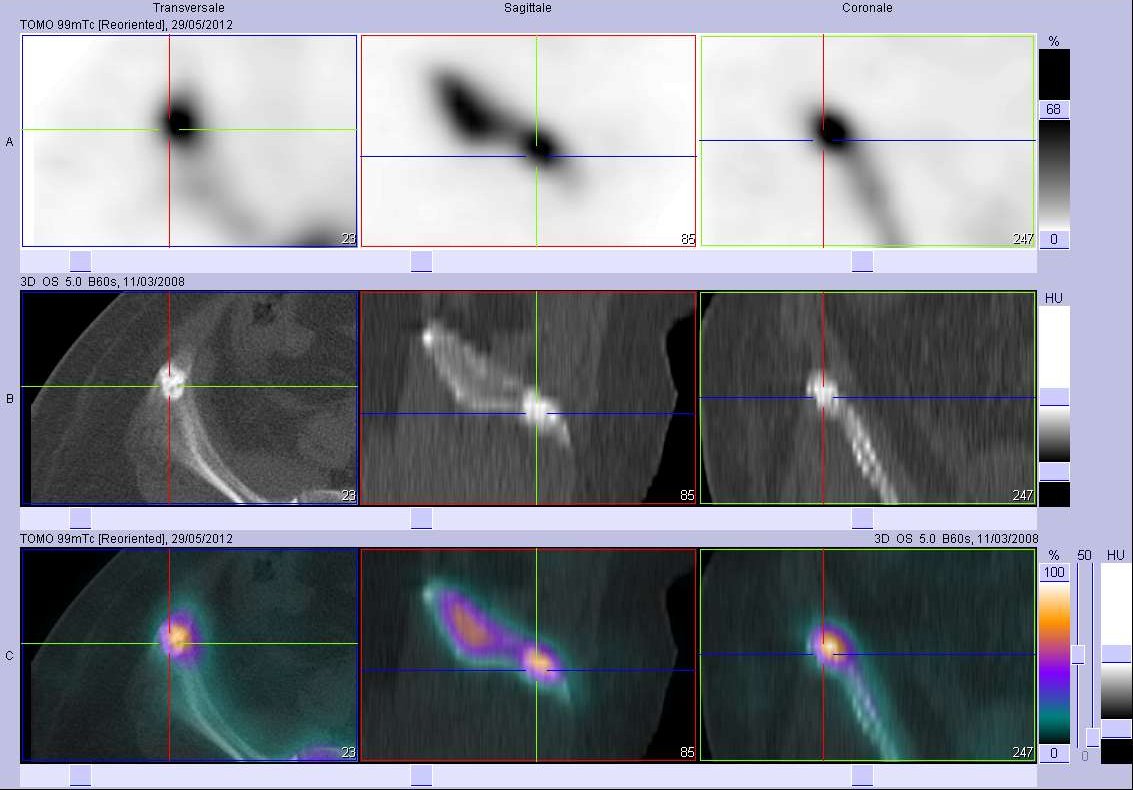Click slice number 23 in the CT transversal image
Screen dimensions: 1133x790
click(x=348, y=495)
